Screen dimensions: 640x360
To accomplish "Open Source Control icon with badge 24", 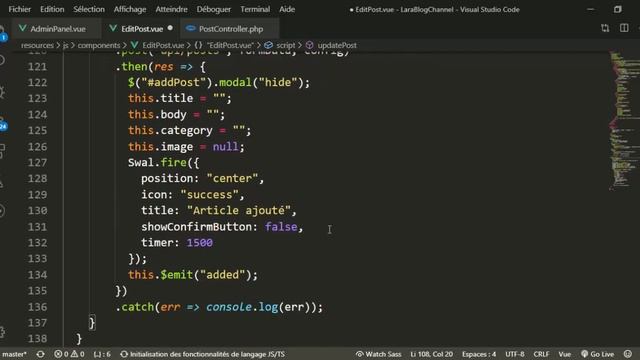I will [x=2, y=124].
